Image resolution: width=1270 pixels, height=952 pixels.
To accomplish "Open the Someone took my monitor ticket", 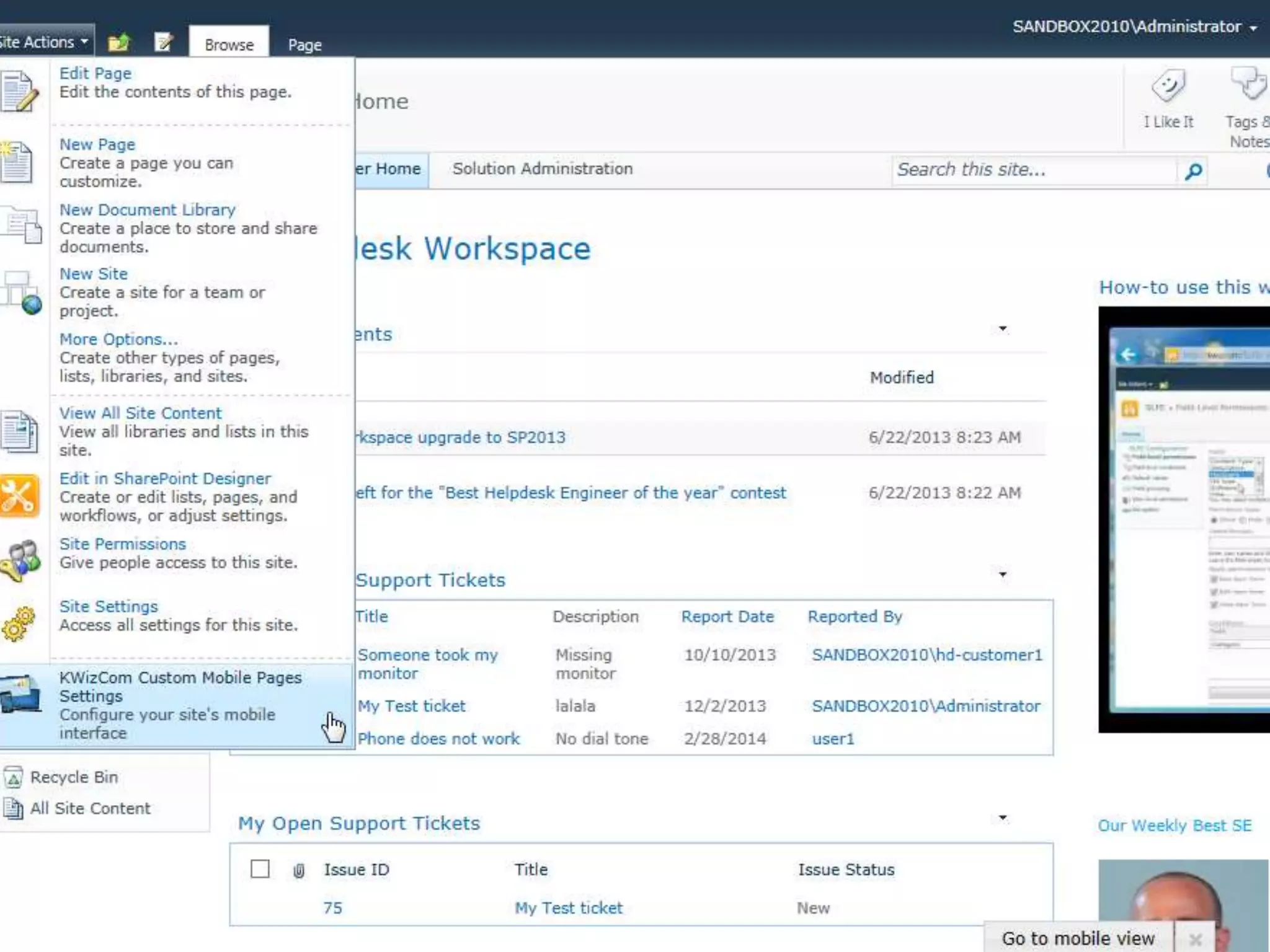I will click(428, 664).
